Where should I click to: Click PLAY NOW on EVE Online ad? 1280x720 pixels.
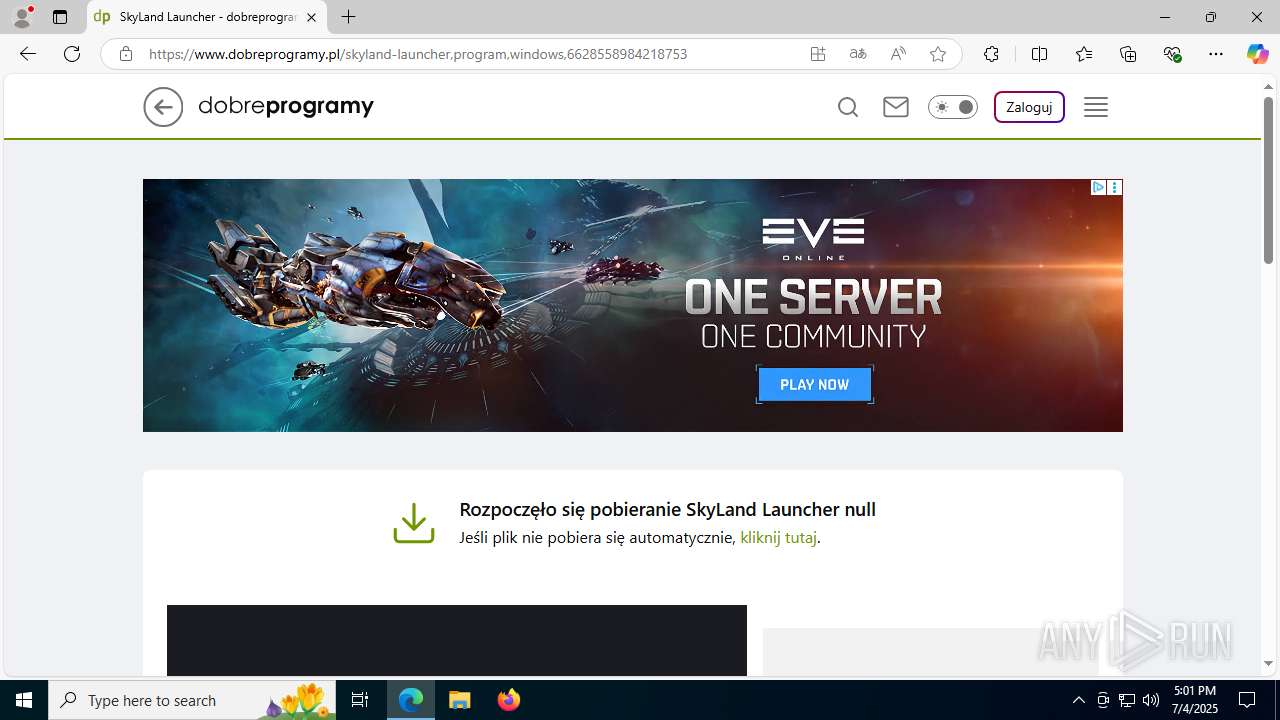pos(815,385)
